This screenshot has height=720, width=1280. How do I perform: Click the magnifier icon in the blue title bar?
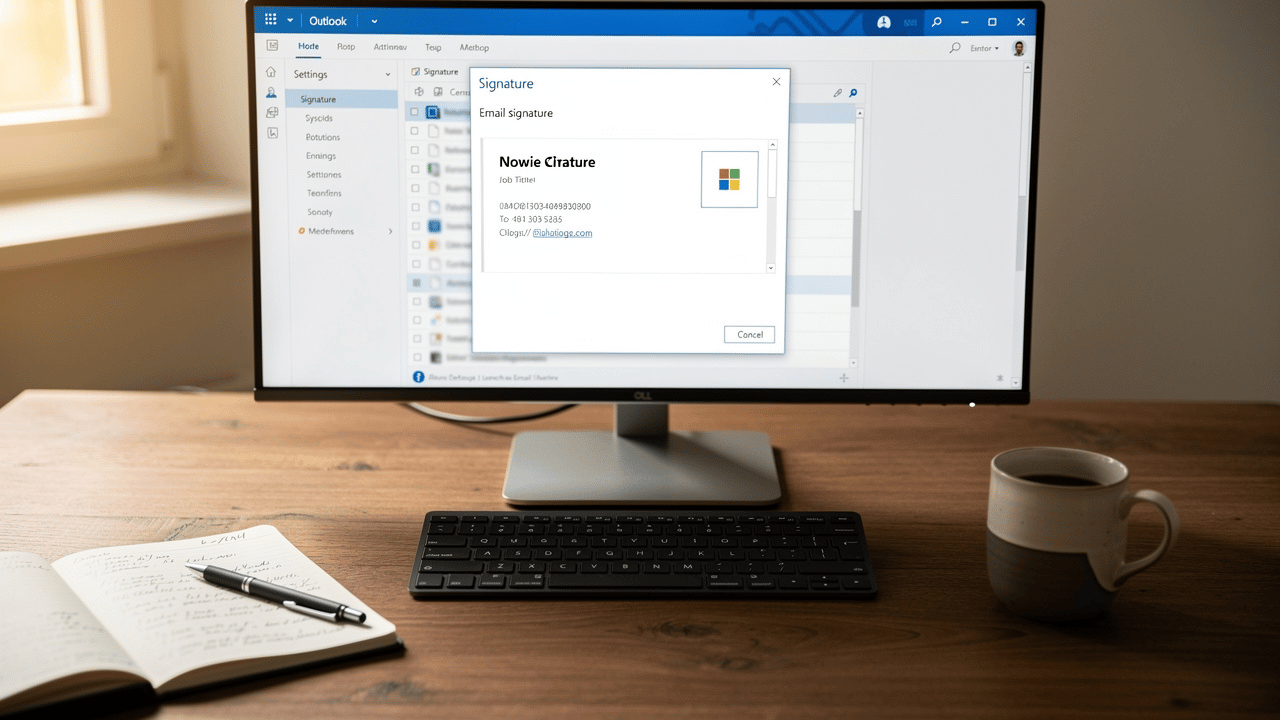[936, 21]
